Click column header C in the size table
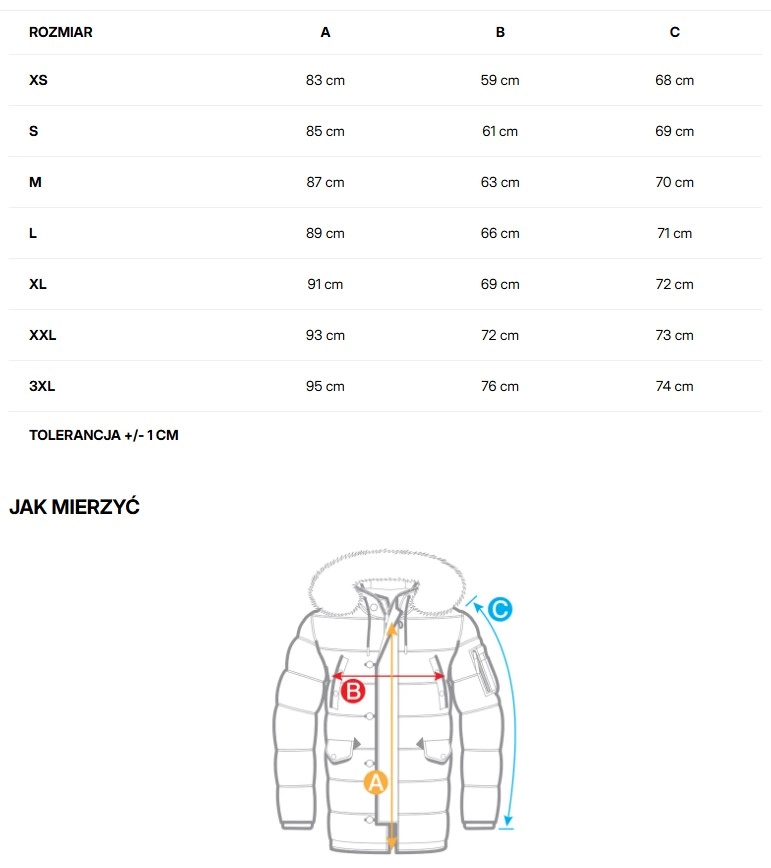This screenshot has height=868, width=771. (x=675, y=32)
